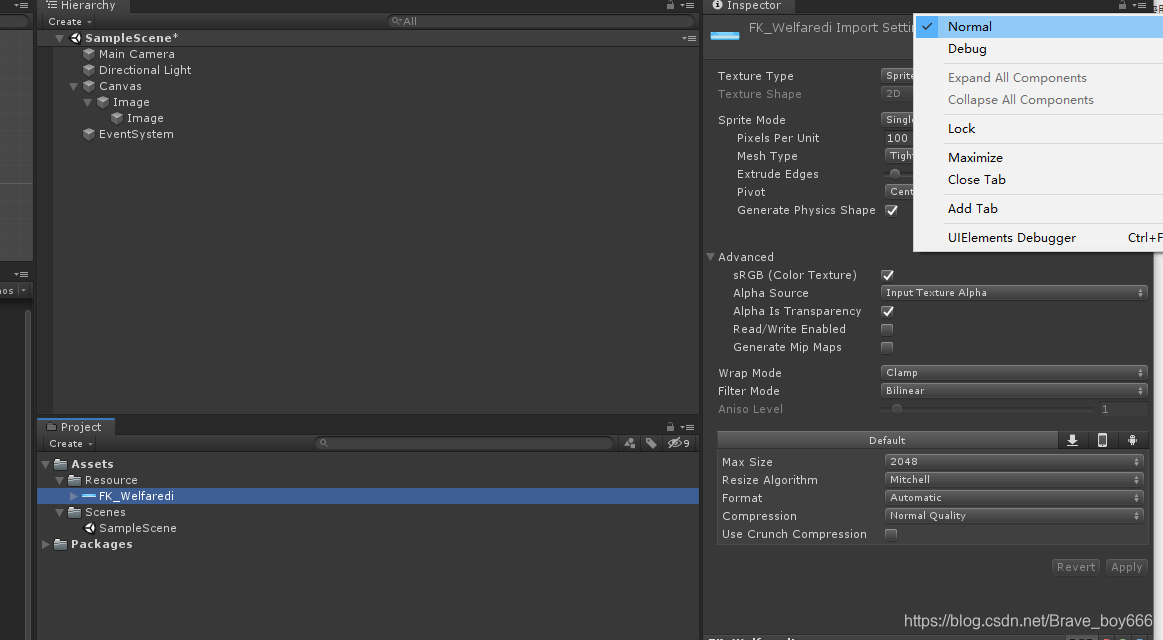Toggle the hidden packages eye icon showing 9

[679, 443]
